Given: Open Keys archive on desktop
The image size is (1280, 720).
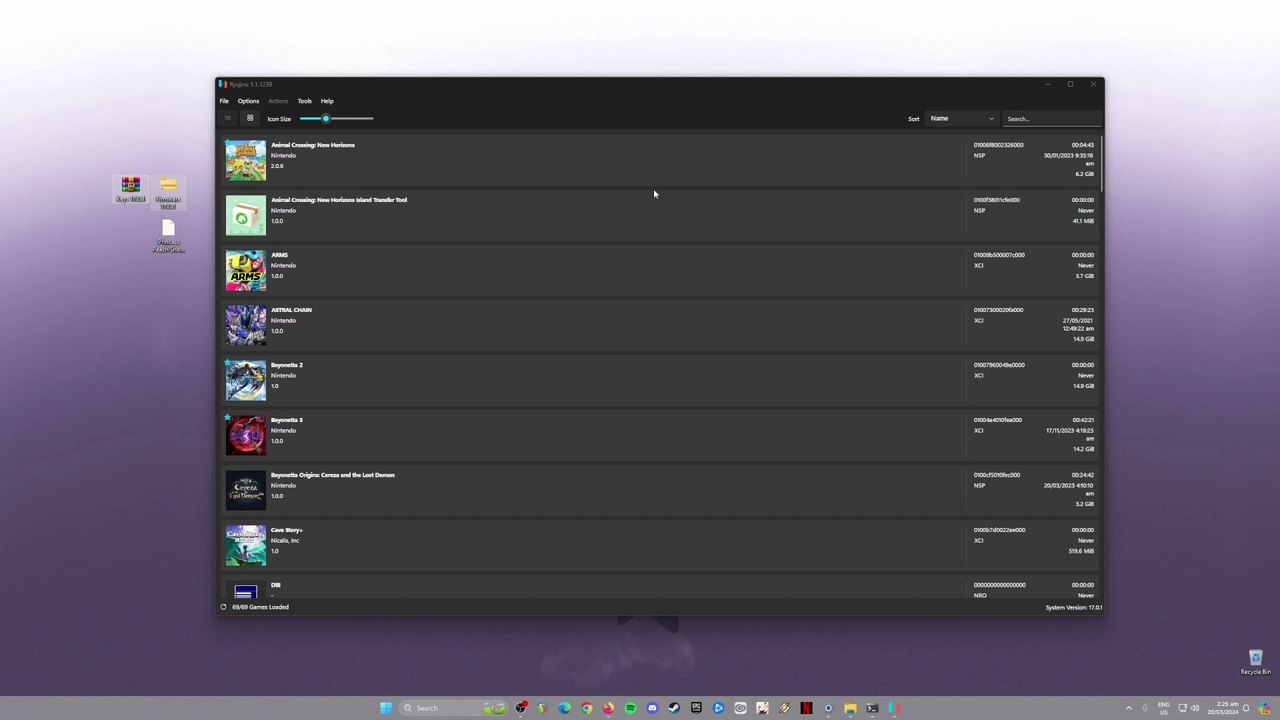Looking at the screenshot, I should click(130, 189).
